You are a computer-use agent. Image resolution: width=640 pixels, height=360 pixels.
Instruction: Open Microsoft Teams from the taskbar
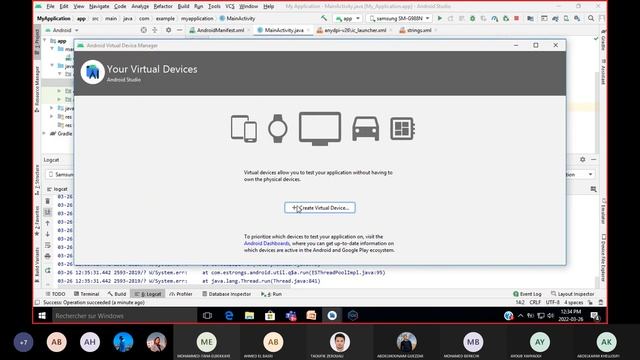(291, 316)
